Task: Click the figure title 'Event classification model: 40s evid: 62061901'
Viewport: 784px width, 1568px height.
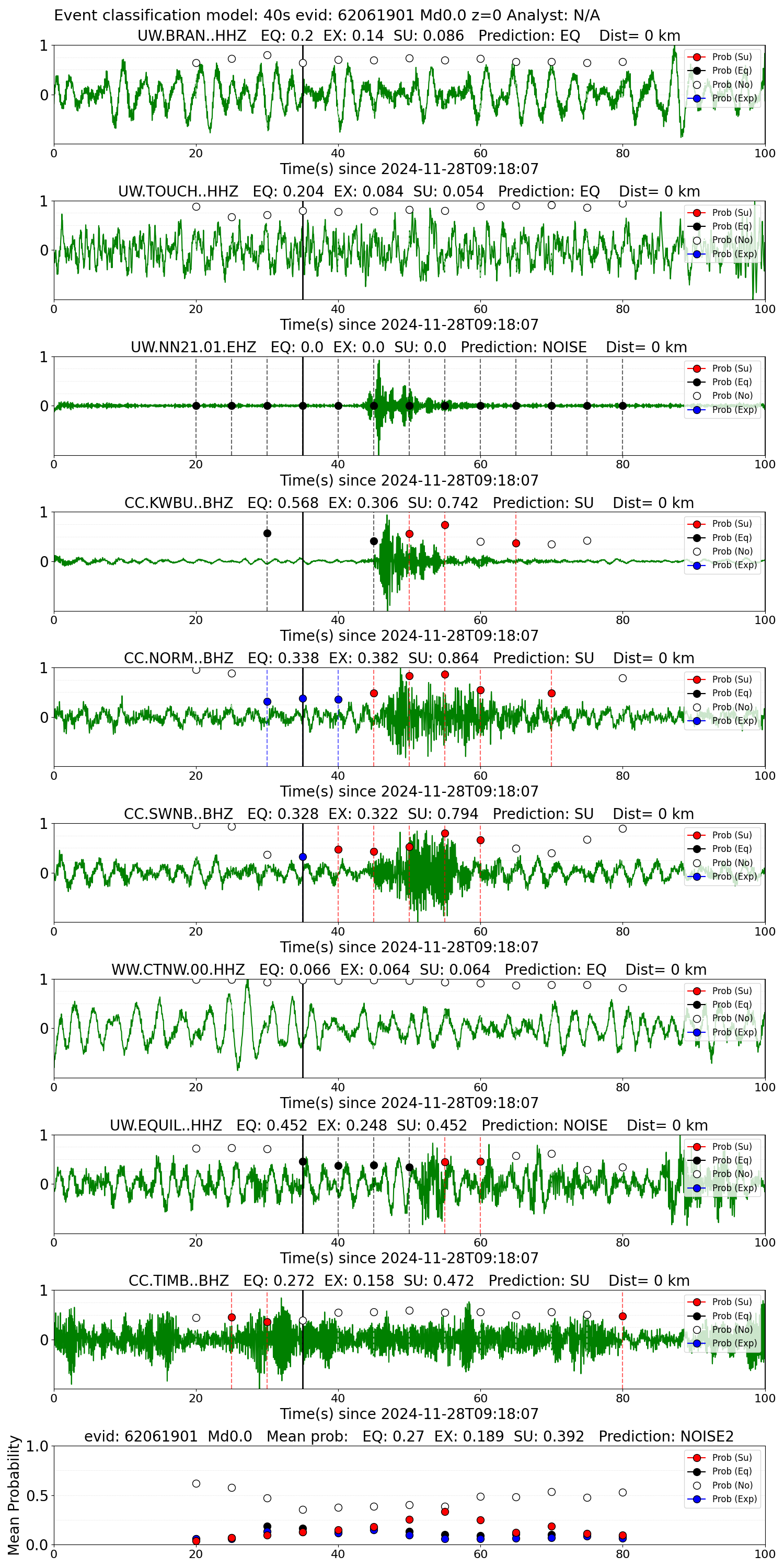Action: click(x=327, y=15)
